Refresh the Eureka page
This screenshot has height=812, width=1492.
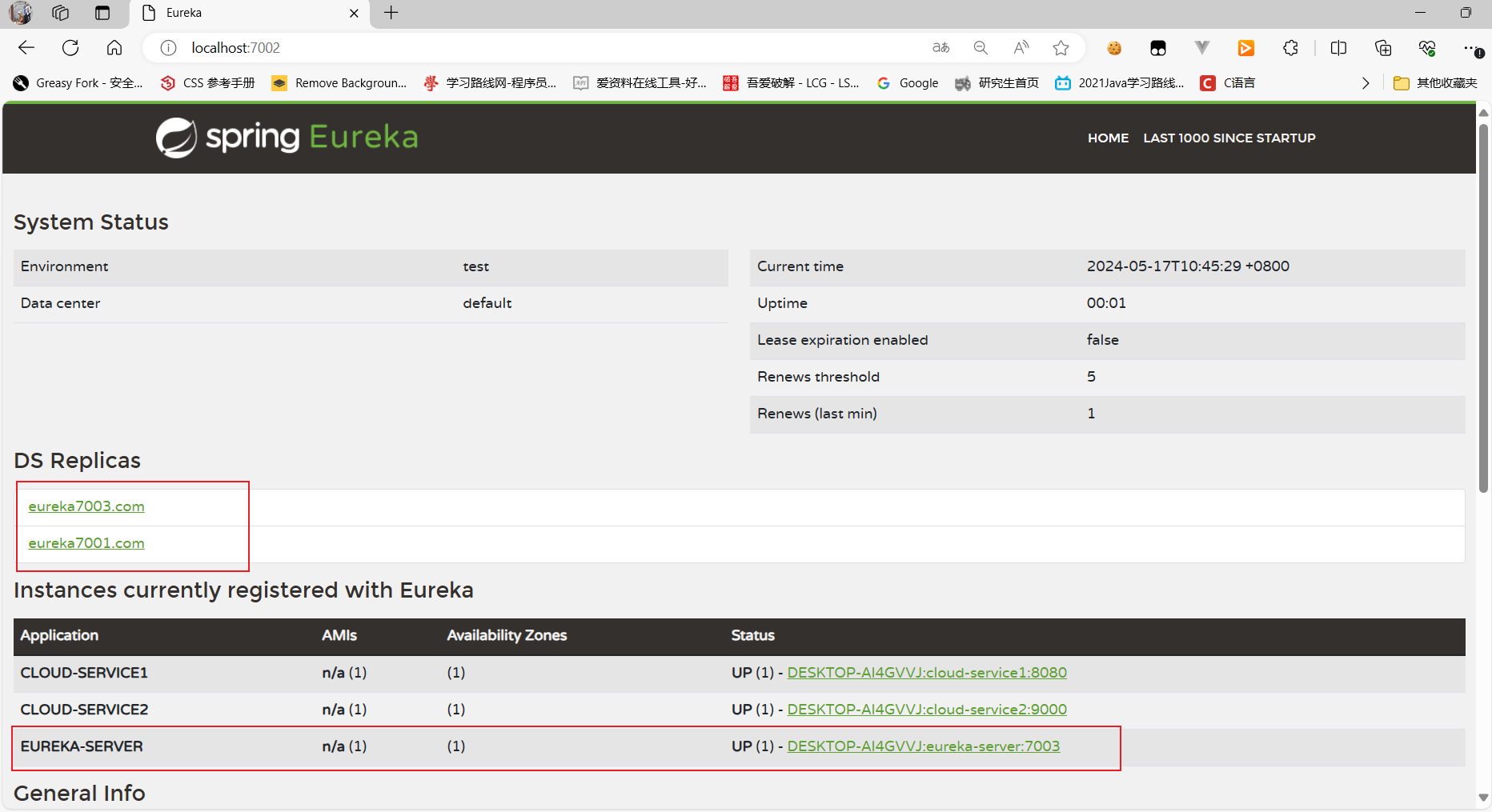coord(70,48)
